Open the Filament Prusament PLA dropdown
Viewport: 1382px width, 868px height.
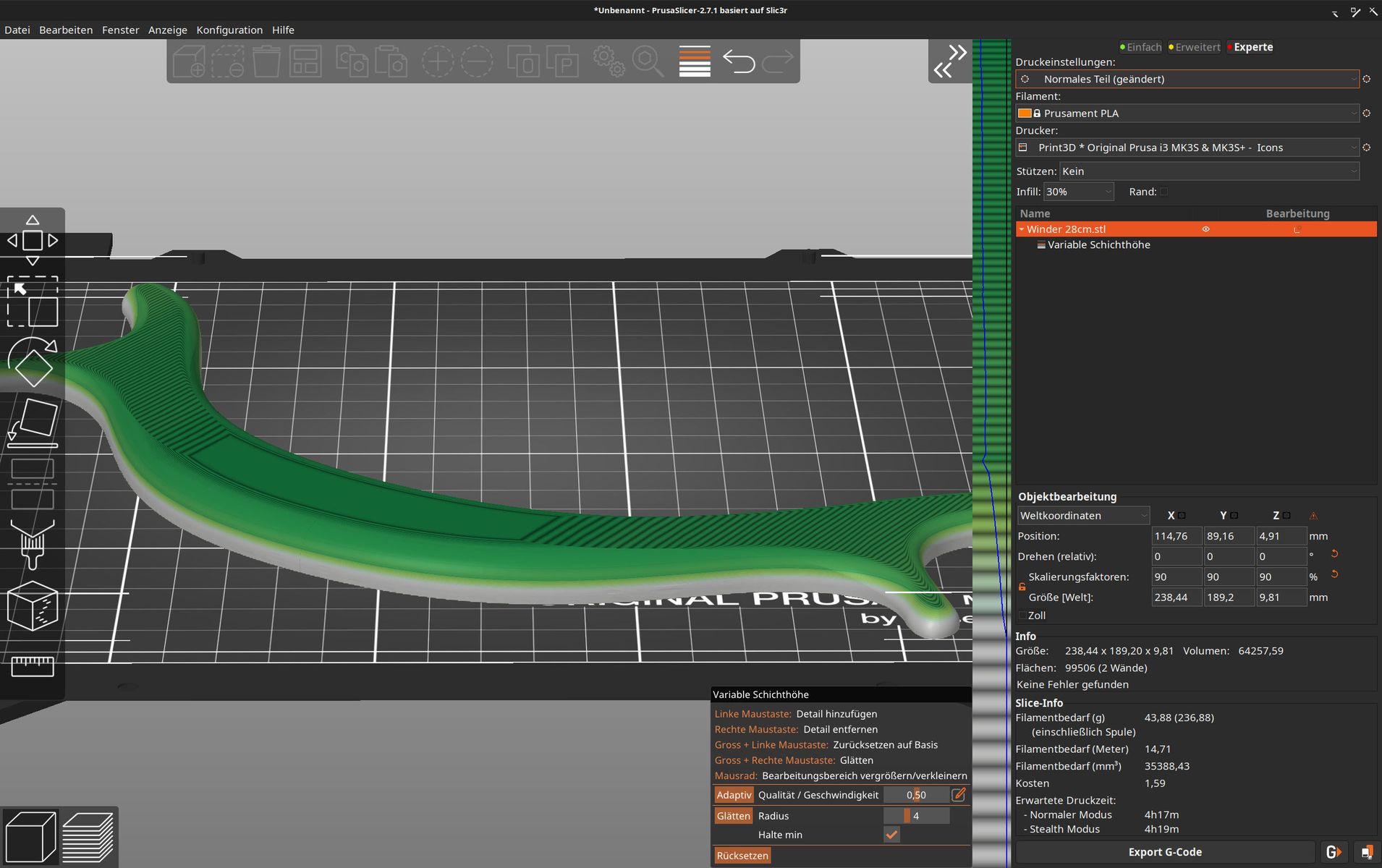click(x=1187, y=114)
